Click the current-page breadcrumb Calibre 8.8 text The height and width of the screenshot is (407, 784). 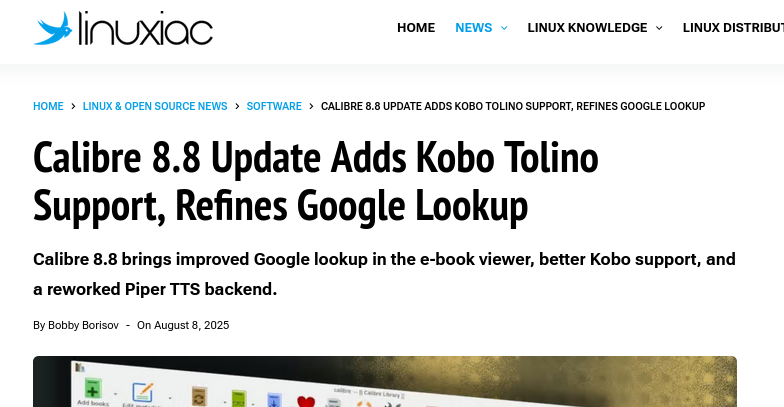pos(513,106)
